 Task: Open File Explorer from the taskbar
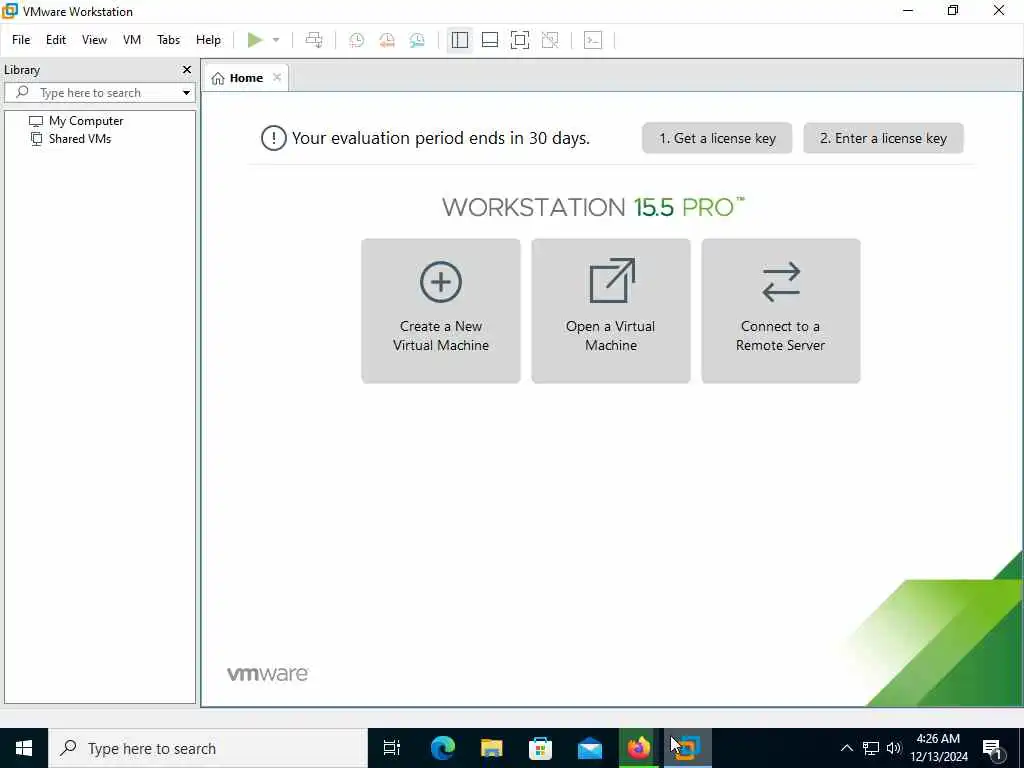(491, 748)
